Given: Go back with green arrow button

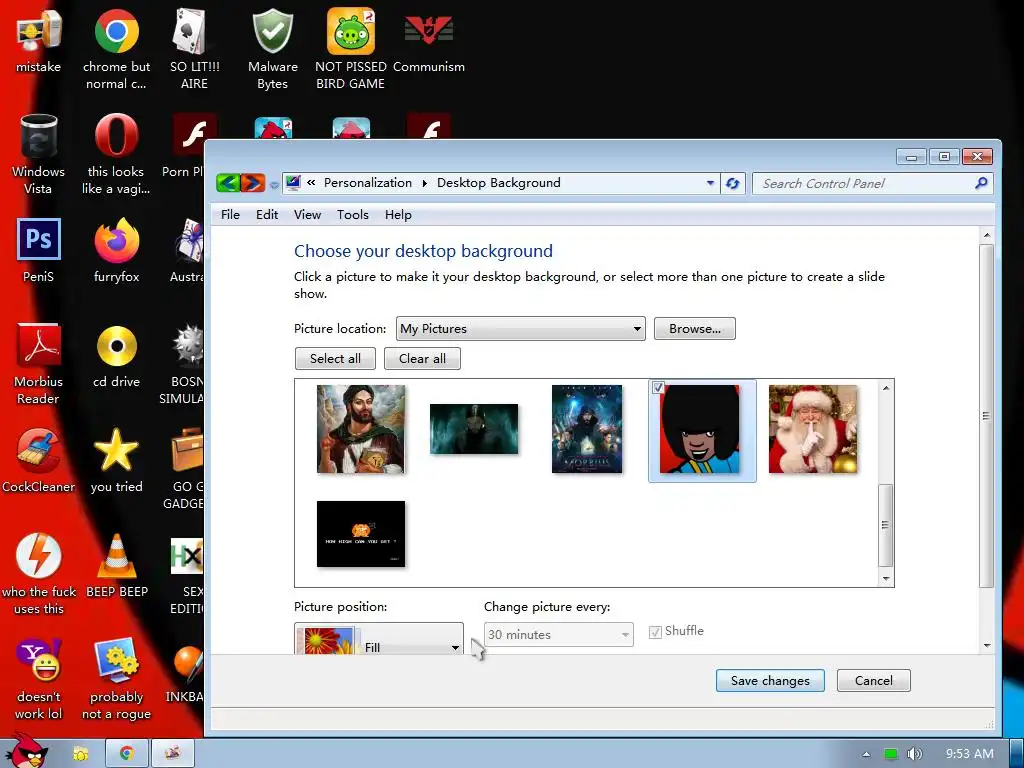Looking at the screenshot, I should point(228,183).
